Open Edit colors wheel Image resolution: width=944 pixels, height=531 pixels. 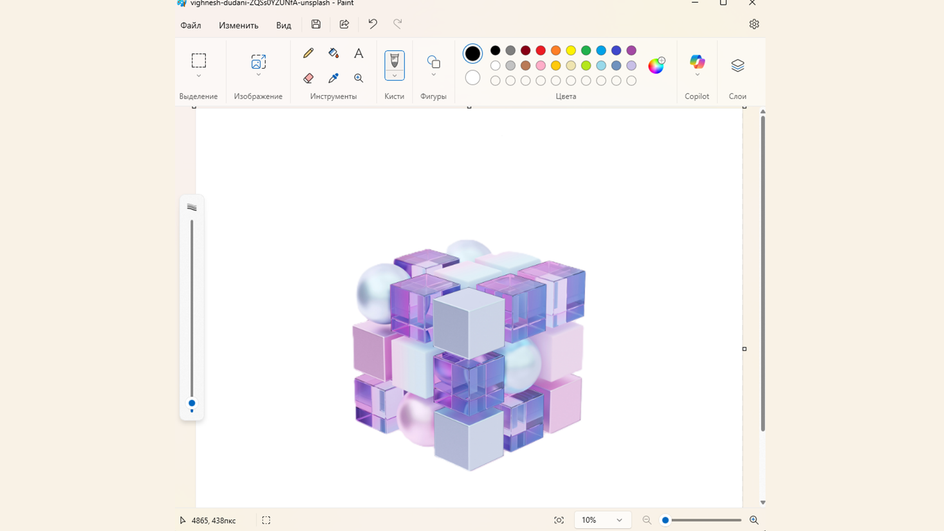coord(656,65)
